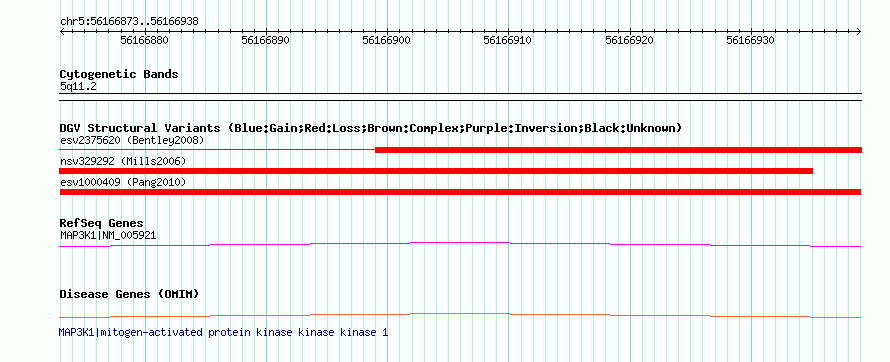
Task: Select the RefSeq Genes track title
Action: tap(102, 223)
